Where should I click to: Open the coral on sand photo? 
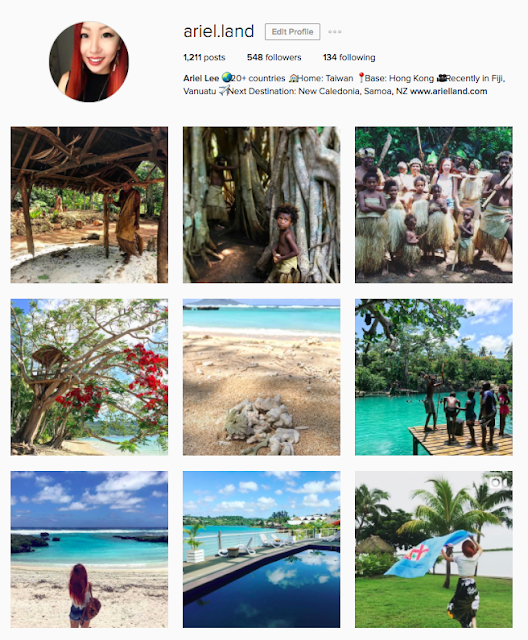(x=262, y=377)
